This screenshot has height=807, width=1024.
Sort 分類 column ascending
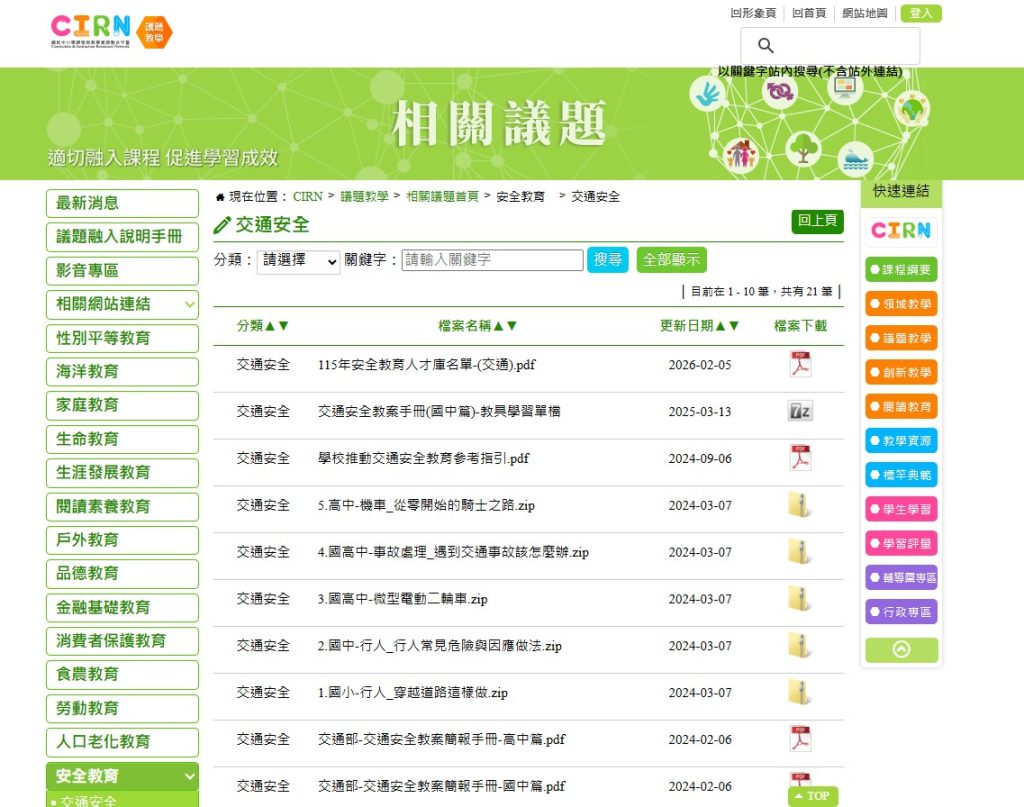270,326
